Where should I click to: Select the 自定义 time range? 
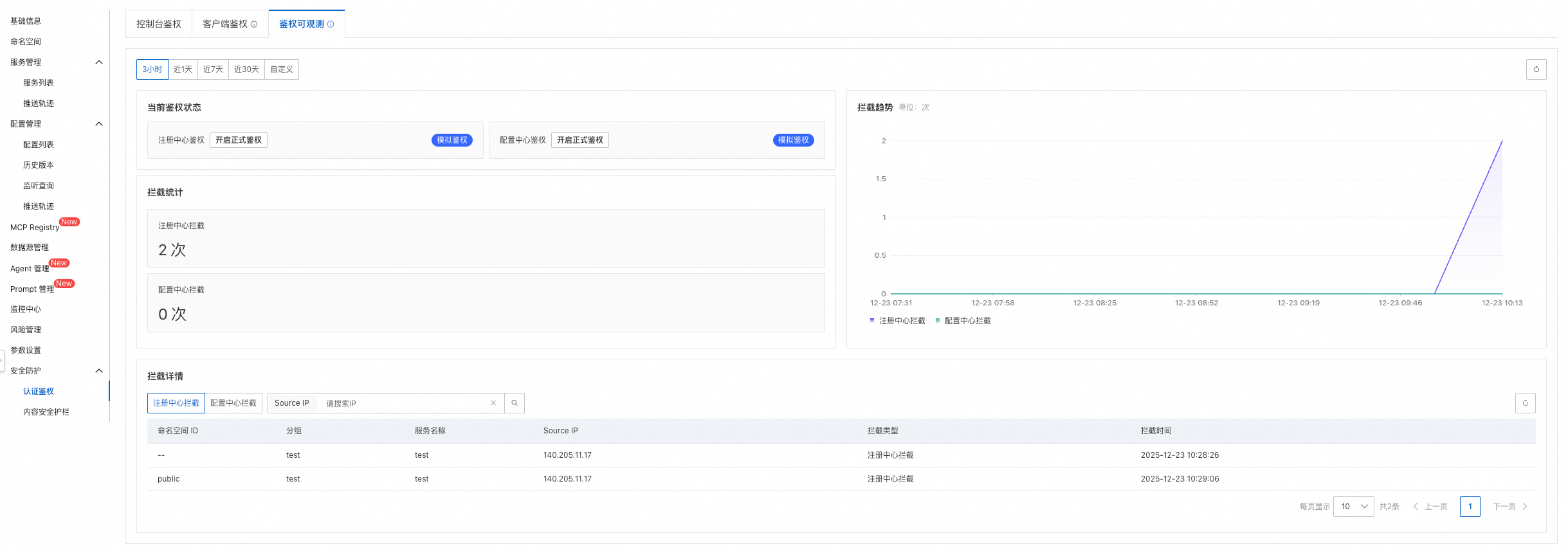tap(282, 69)
